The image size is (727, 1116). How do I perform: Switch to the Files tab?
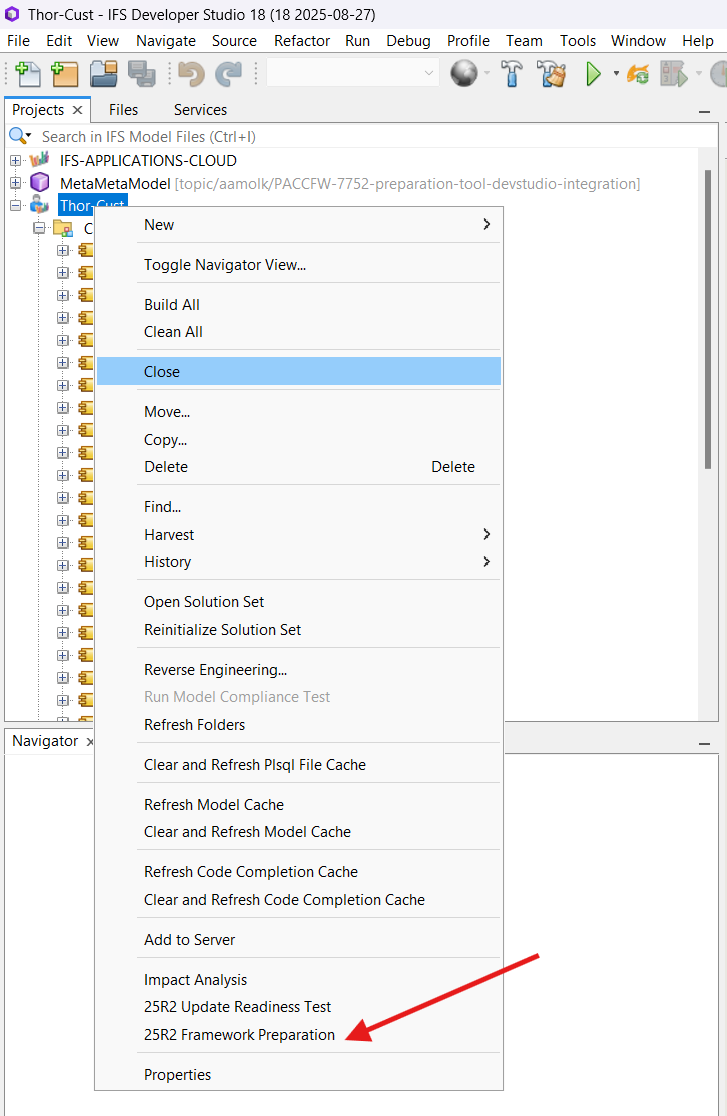coord(123,110)
